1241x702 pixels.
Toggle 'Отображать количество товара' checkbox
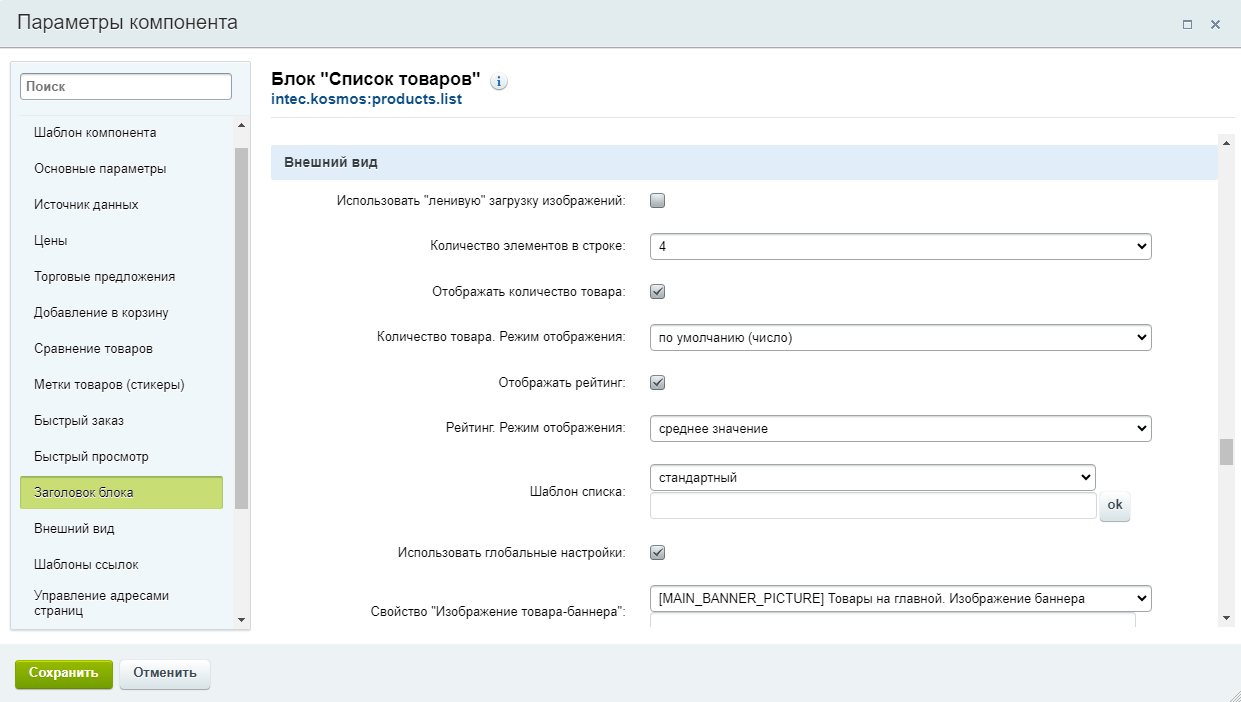(x=657, y=292)
